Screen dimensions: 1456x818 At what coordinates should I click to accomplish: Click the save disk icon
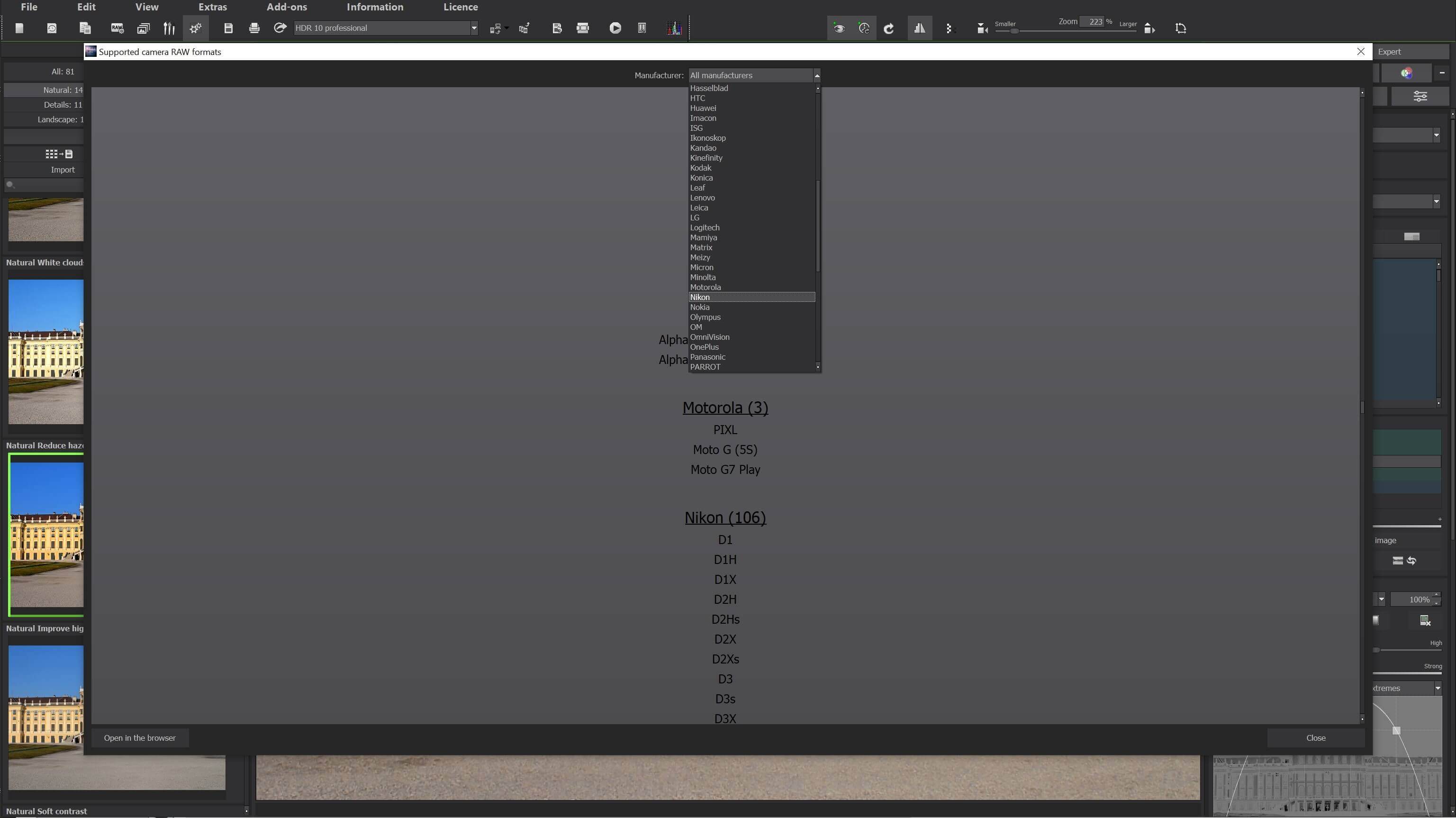coord(228,27)
